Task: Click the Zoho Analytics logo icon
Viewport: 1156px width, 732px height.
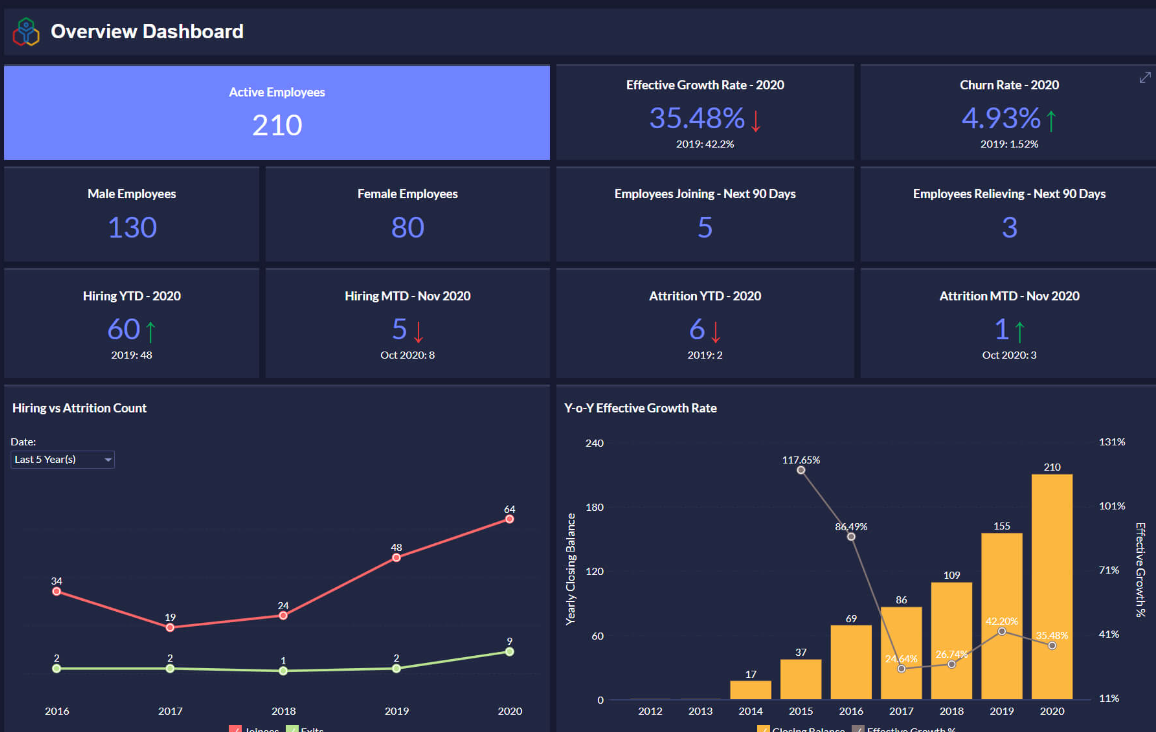Action: coord(25,32)
